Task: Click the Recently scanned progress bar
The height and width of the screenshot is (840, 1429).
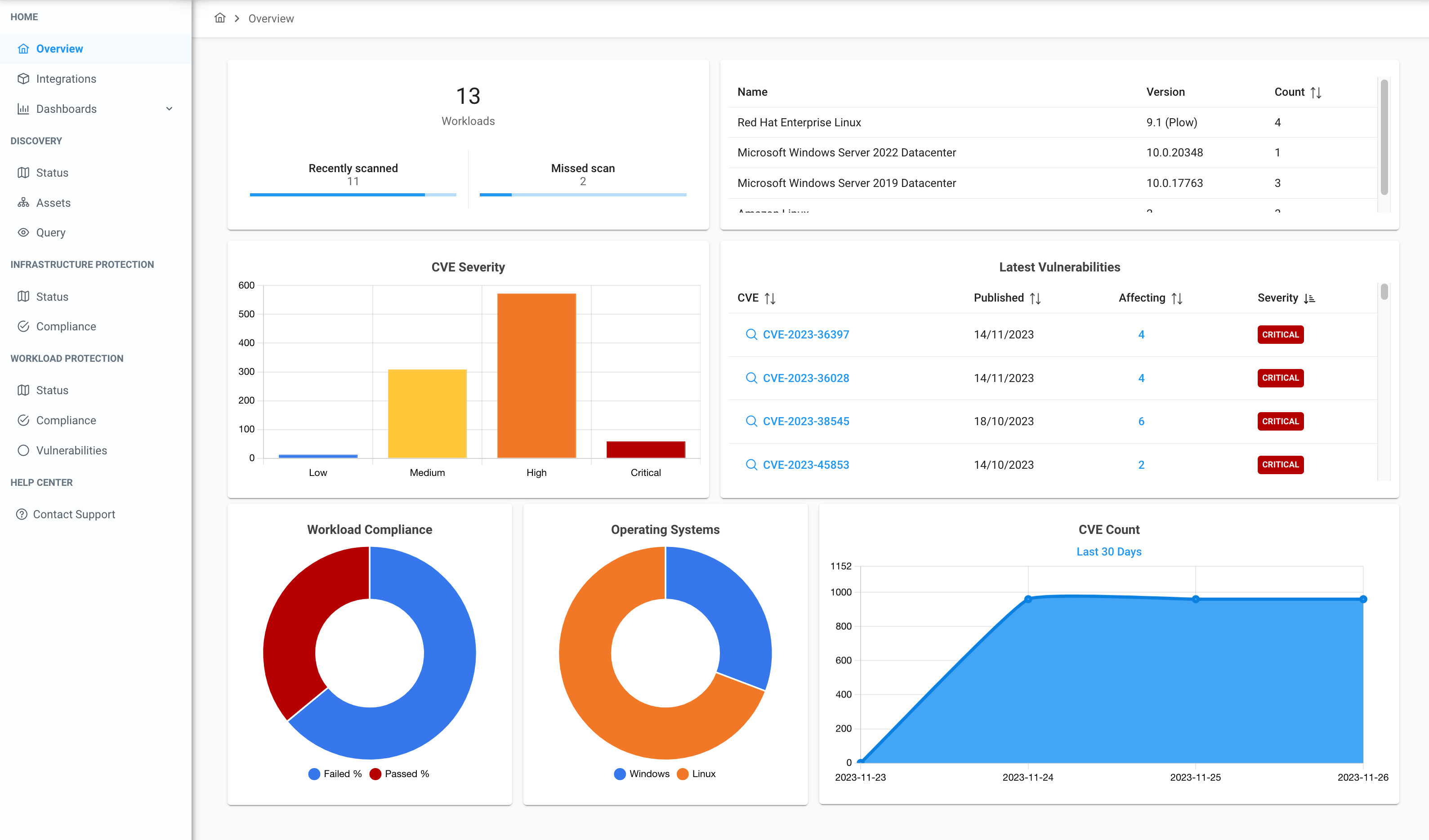Action: [353, 195]
